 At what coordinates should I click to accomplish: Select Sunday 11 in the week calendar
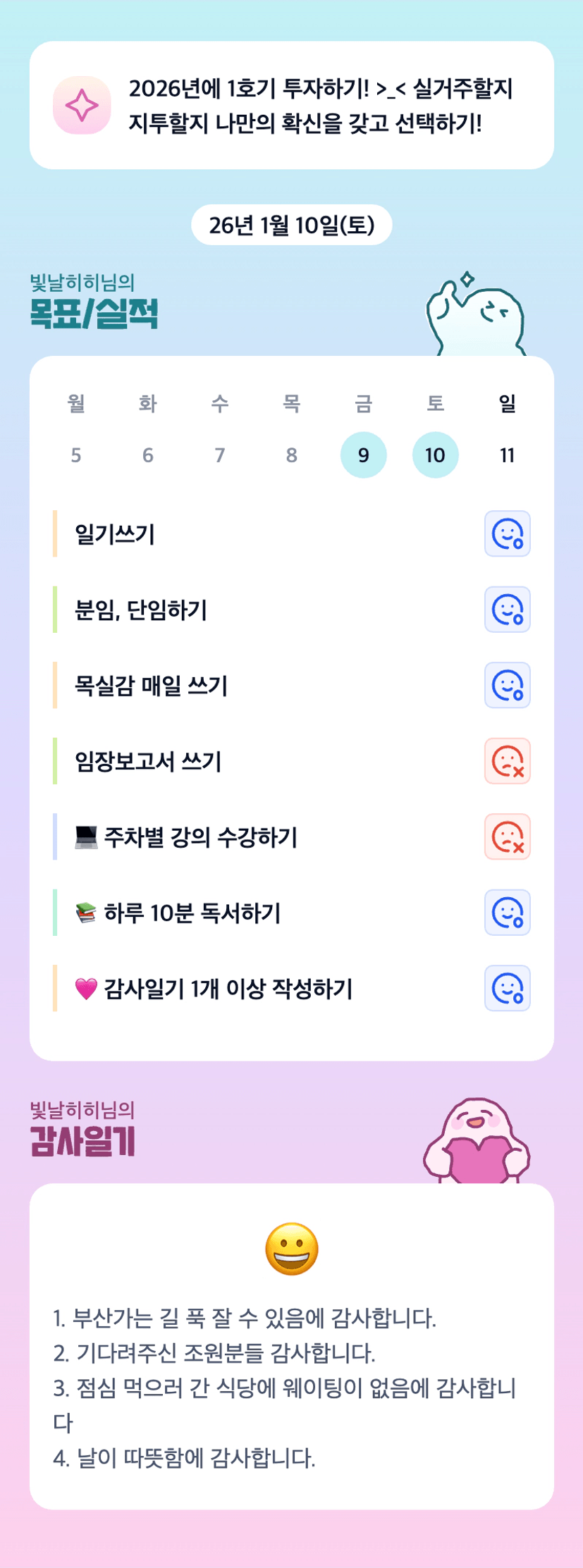point(507,455)
